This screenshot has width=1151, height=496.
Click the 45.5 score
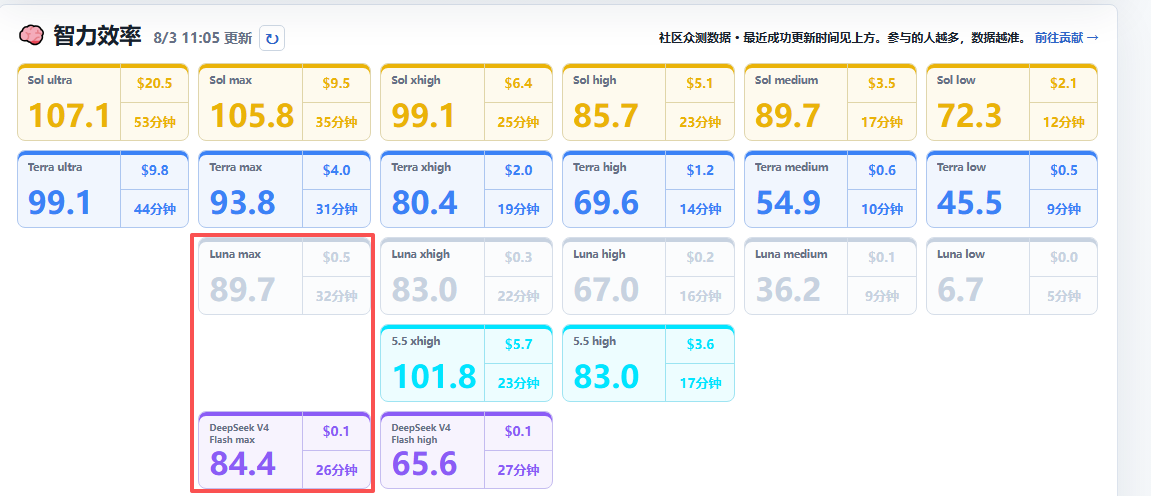(970, 203)
